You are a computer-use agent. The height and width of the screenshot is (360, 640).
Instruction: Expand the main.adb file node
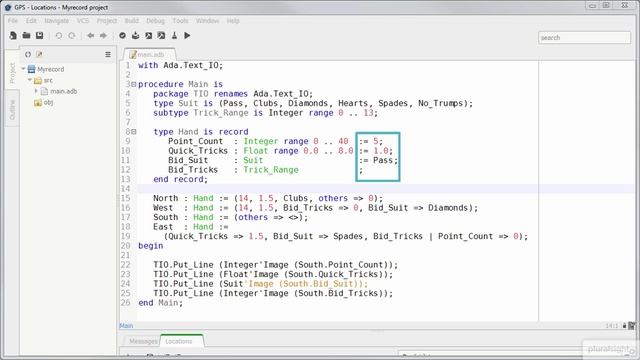pos(36,91)
